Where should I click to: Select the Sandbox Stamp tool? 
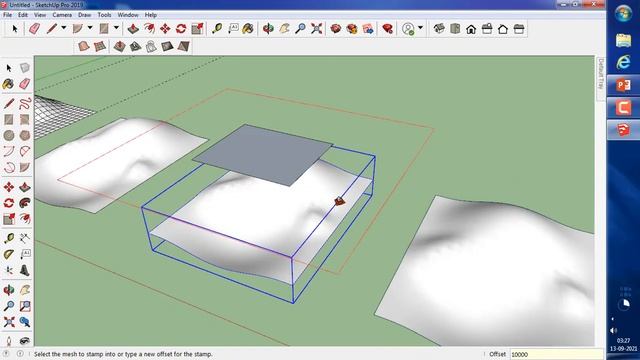[x=135, y=46]
